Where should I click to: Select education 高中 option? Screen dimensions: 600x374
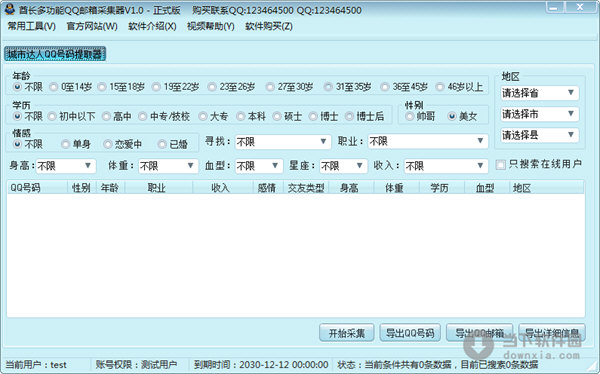coord(117,116)
